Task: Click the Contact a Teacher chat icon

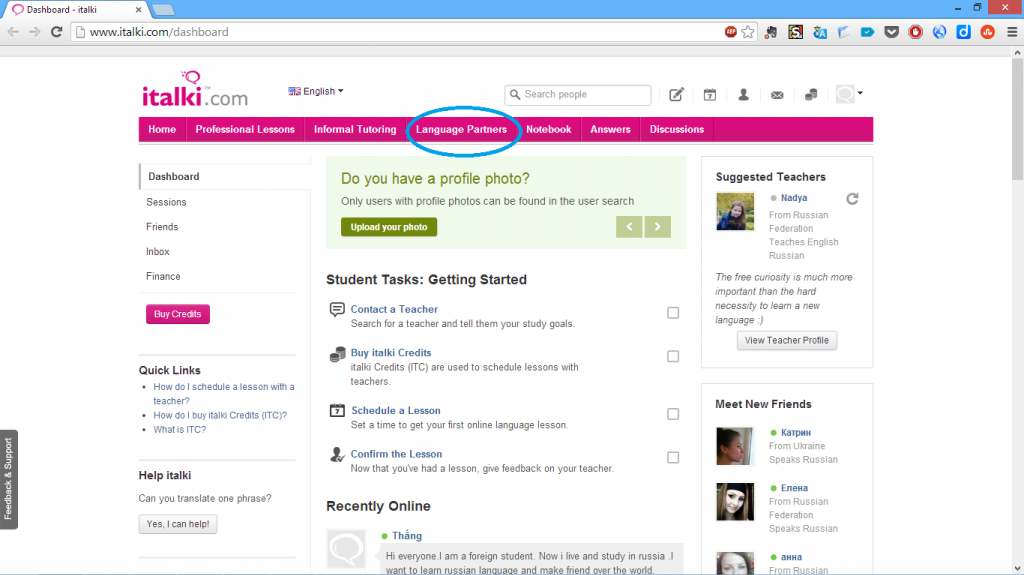Action: pyautogui.click(x=337, y=309)
